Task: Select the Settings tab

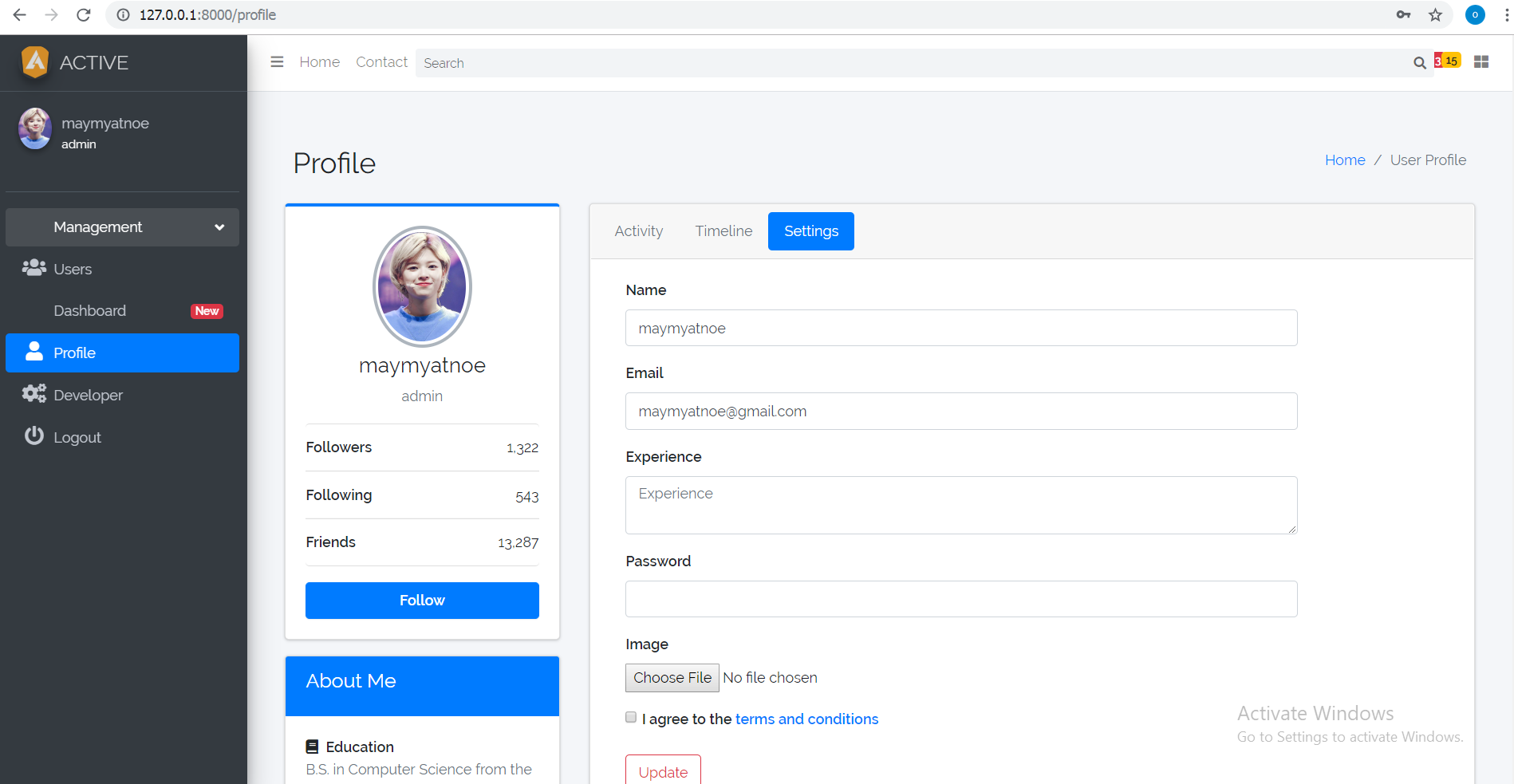Action: [x=811, y=231]
